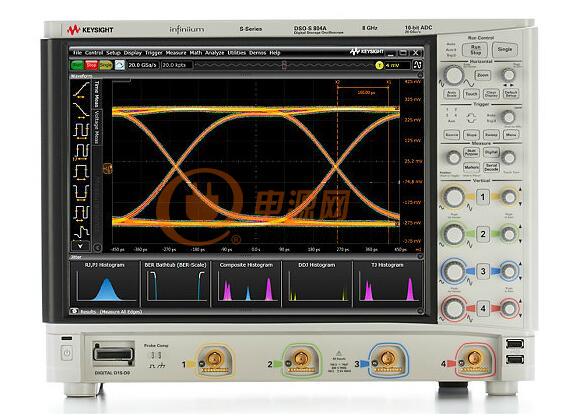The width and height of the screenshot is (569, 420).
Task: Expand more measurements with the down arrow
Action: tap(80, 246)
